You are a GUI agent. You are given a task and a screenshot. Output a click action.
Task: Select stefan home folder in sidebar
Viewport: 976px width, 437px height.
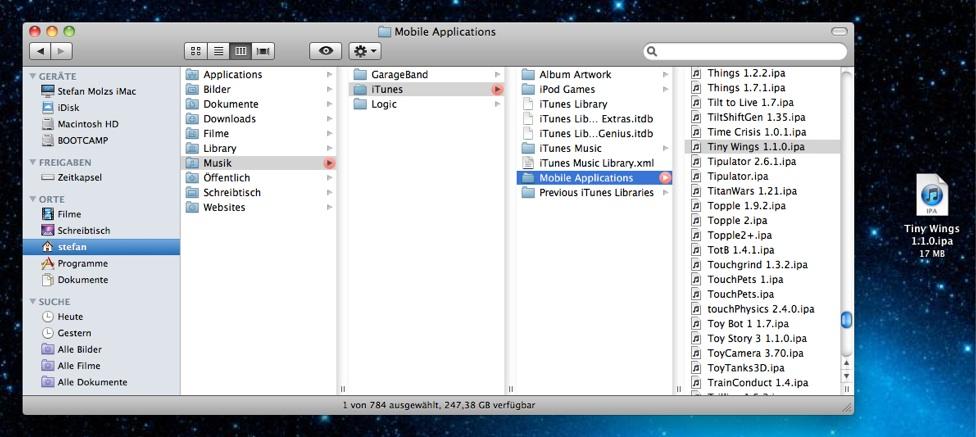[x=101, y=247]
